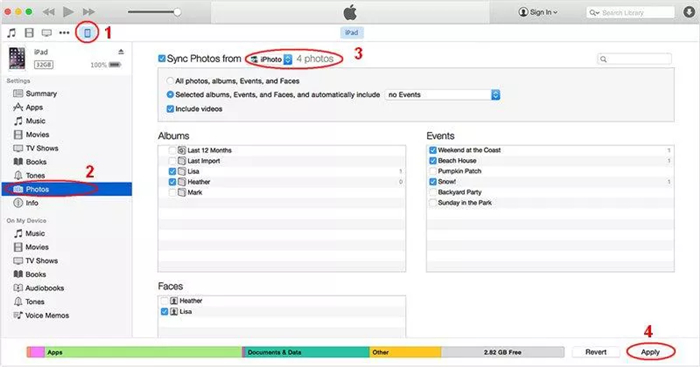The image size is (700, 367).
Task: Select the iPad device icon in toolbar
Action: pos(88,33)
